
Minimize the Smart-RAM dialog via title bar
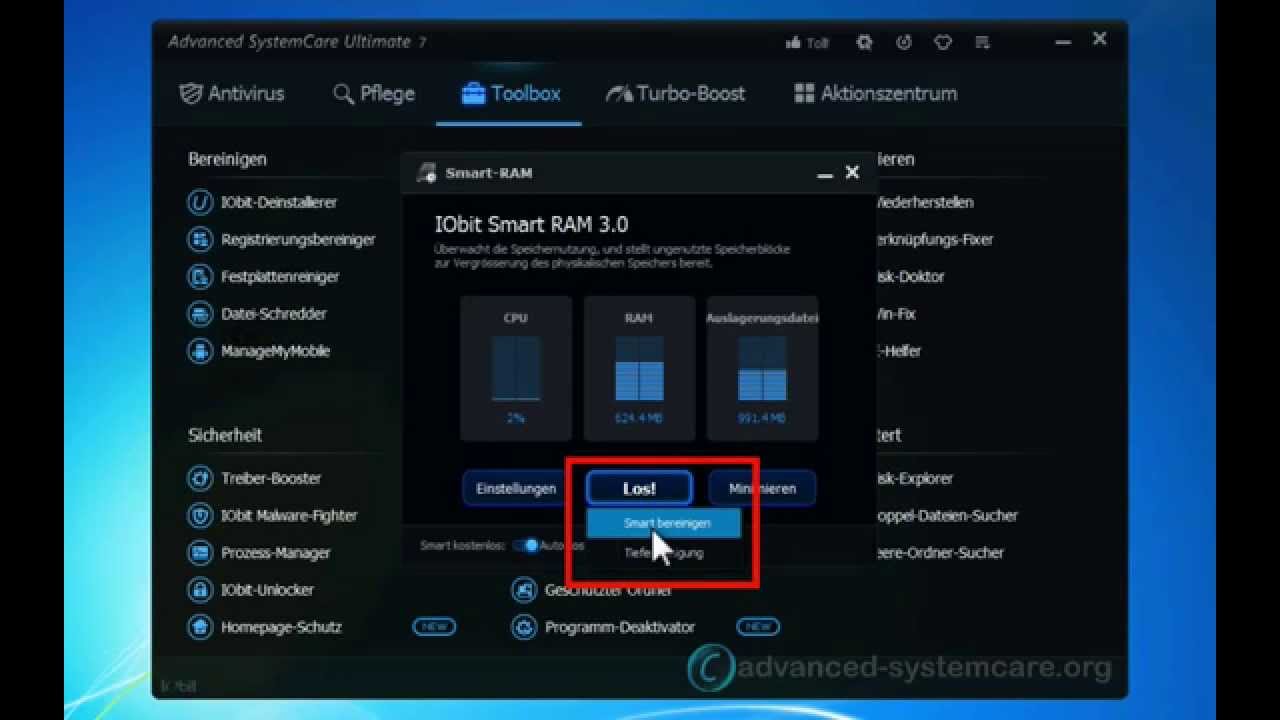coord(825,174)
